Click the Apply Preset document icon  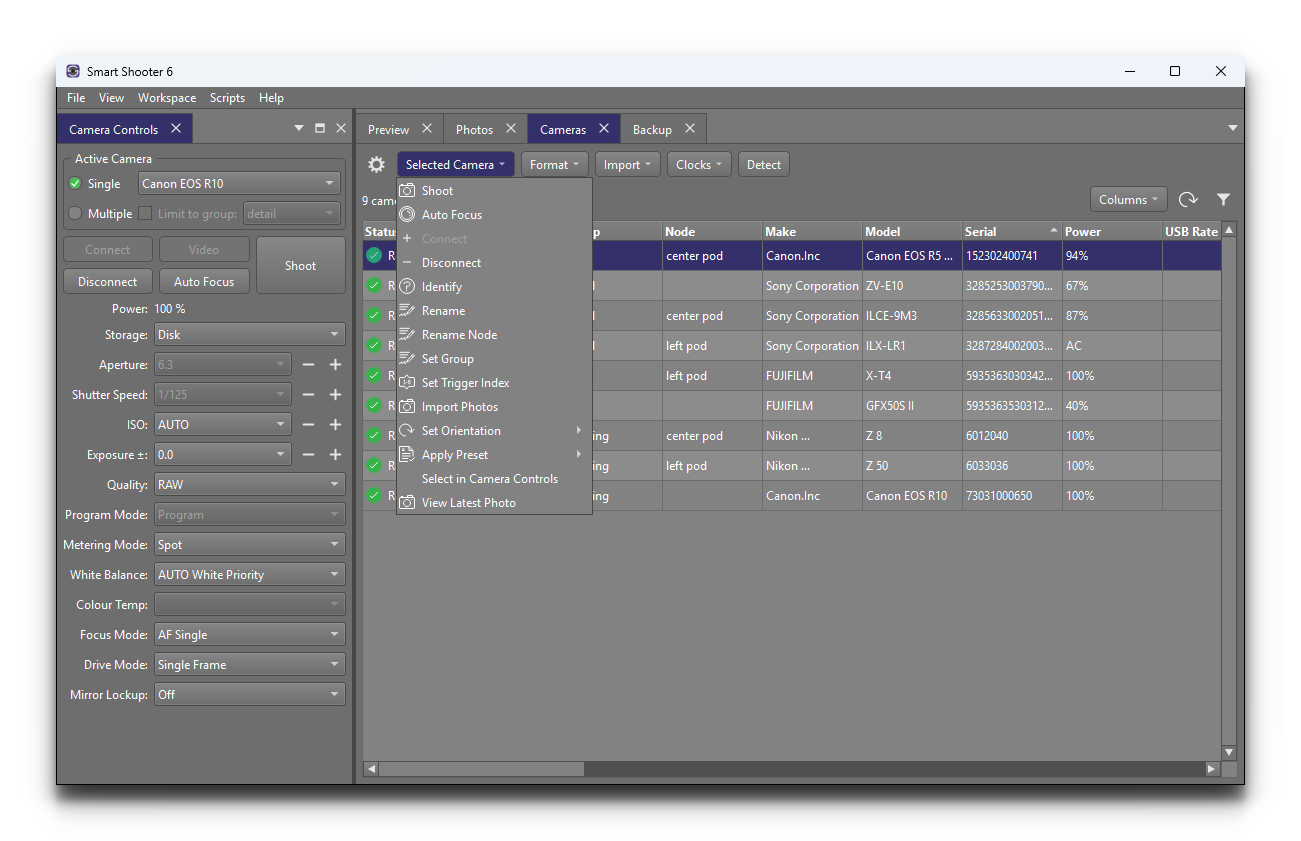coord(407,455)
